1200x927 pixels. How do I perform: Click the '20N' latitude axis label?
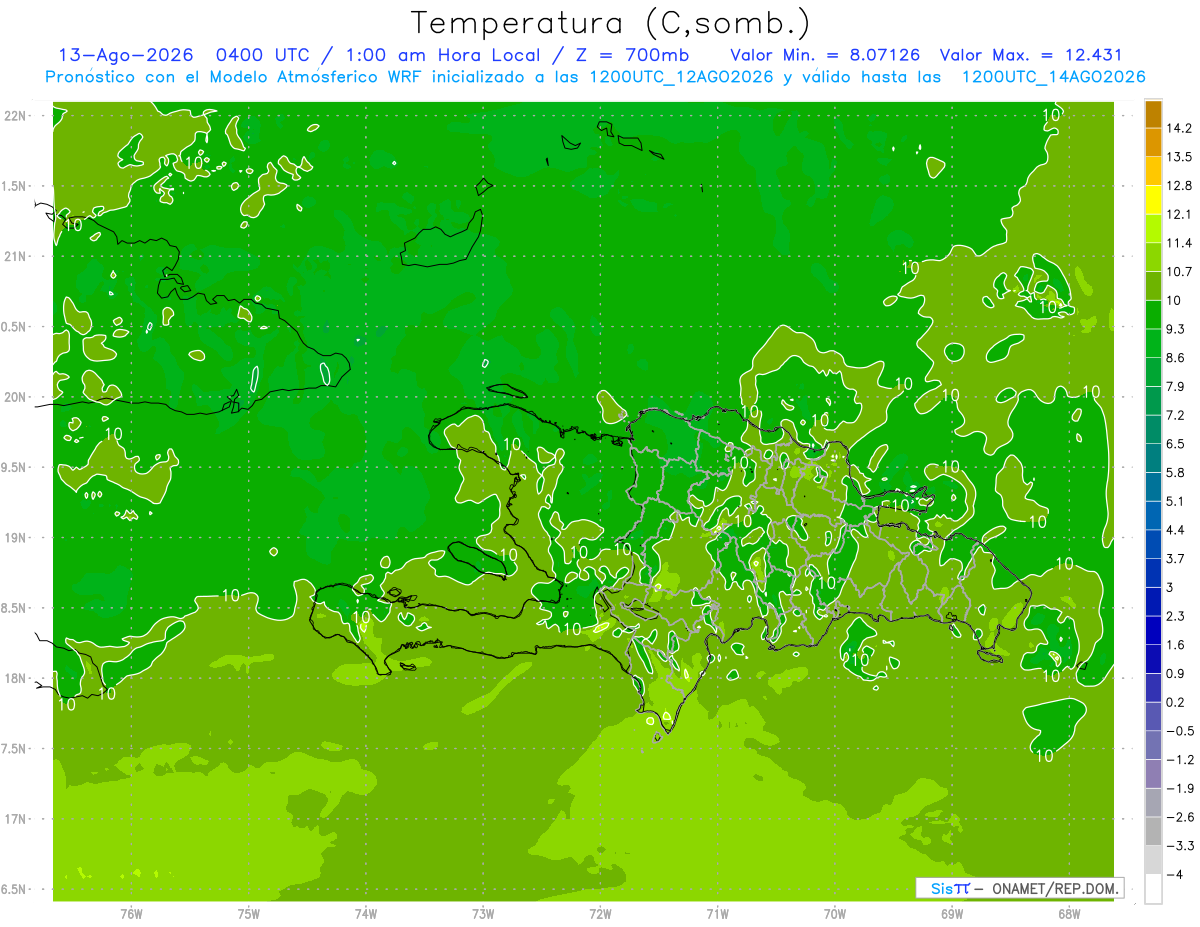pos(15,397)
